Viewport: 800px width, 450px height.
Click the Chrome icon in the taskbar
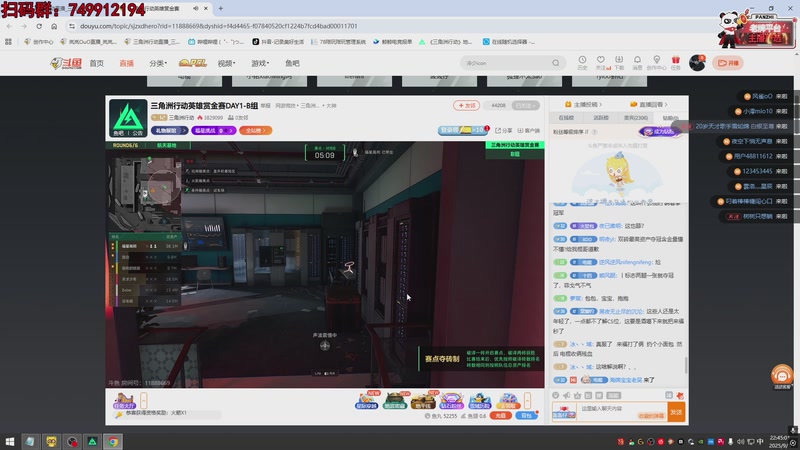click(x=113, y=442)
